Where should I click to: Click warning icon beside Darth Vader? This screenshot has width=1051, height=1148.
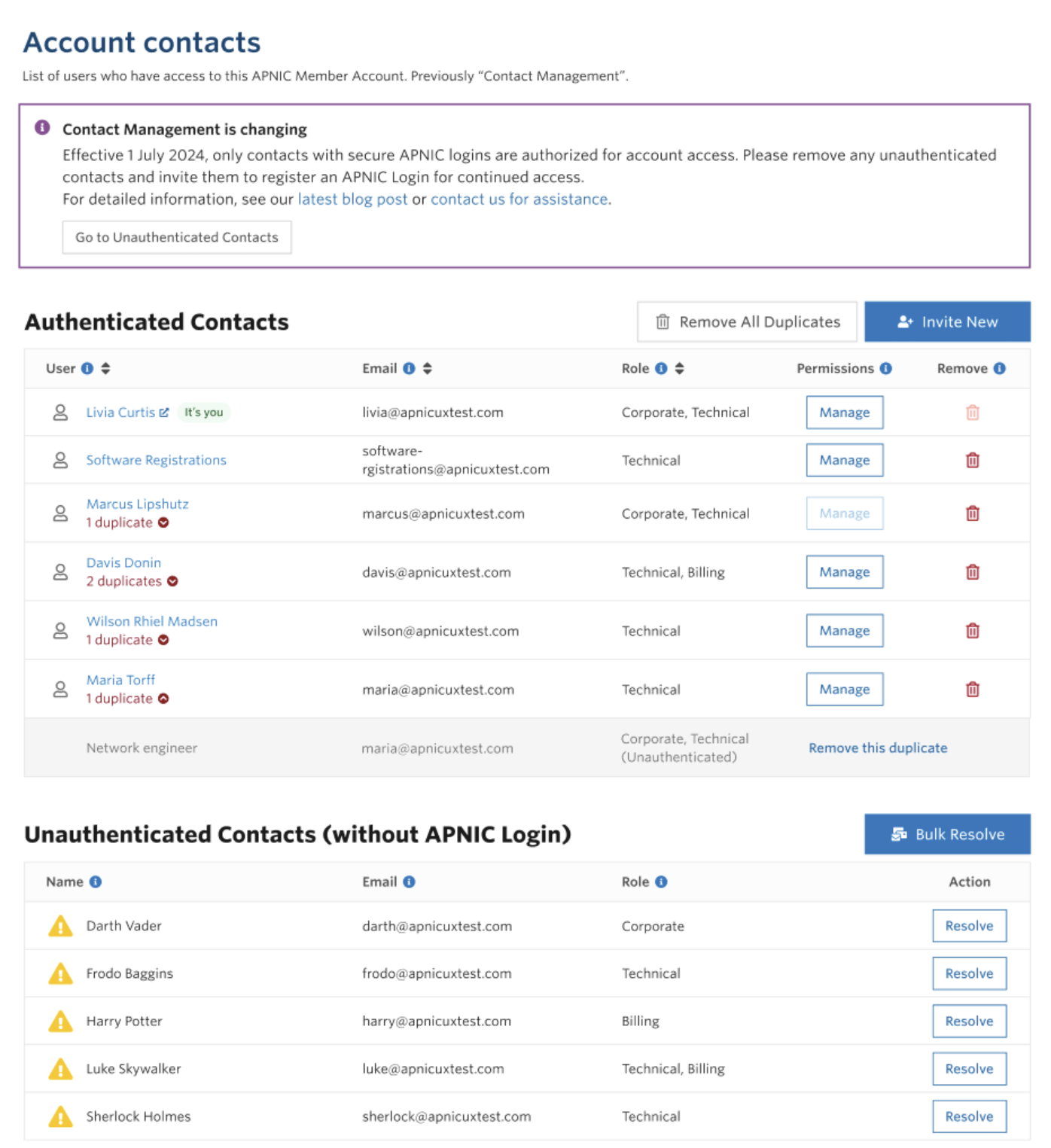[x=60, y=926]
